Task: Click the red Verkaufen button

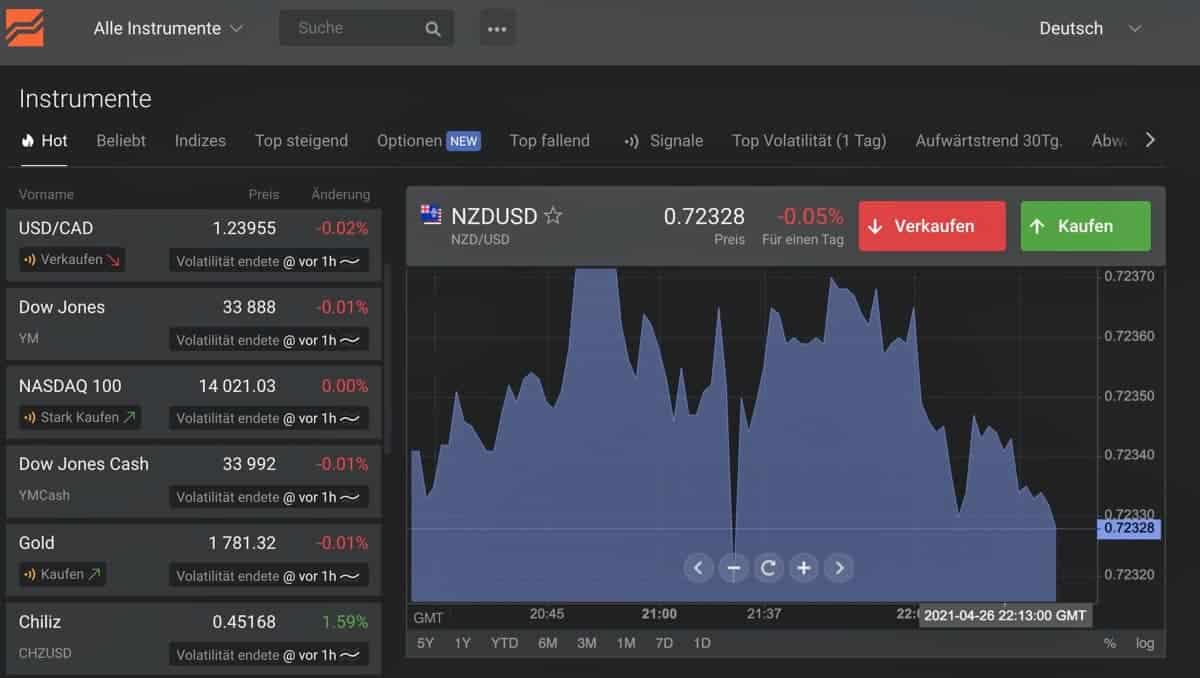Action: click(932, 226)
